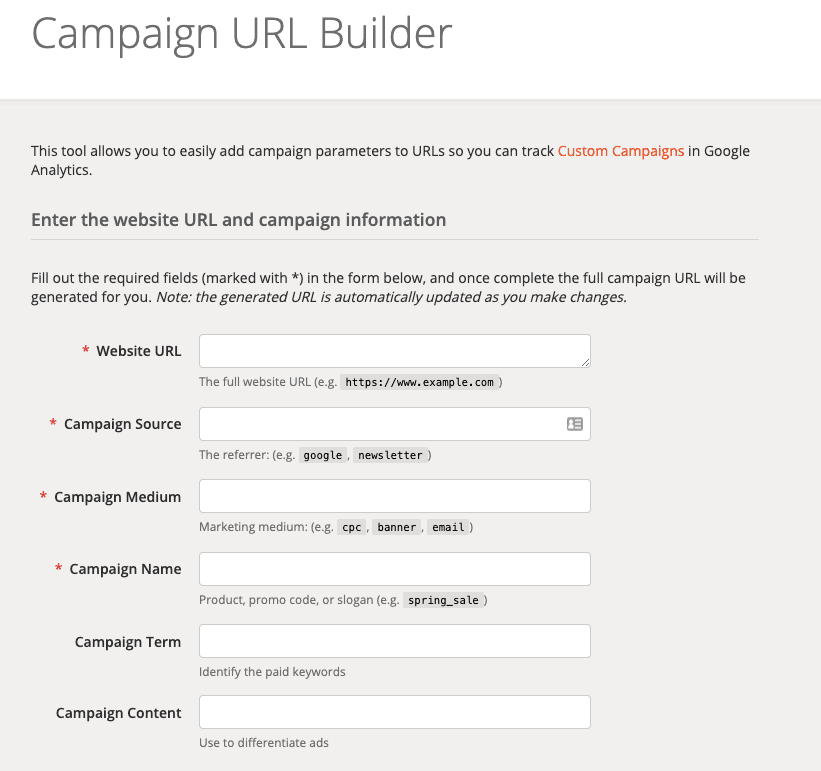
Task: Click inside the Campaign Content field
Action: (395, 712)
